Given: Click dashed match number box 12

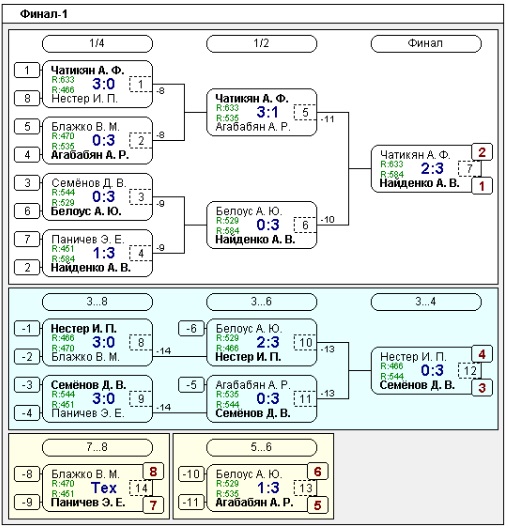Looking at the screenshot, I should pos(469,371).
